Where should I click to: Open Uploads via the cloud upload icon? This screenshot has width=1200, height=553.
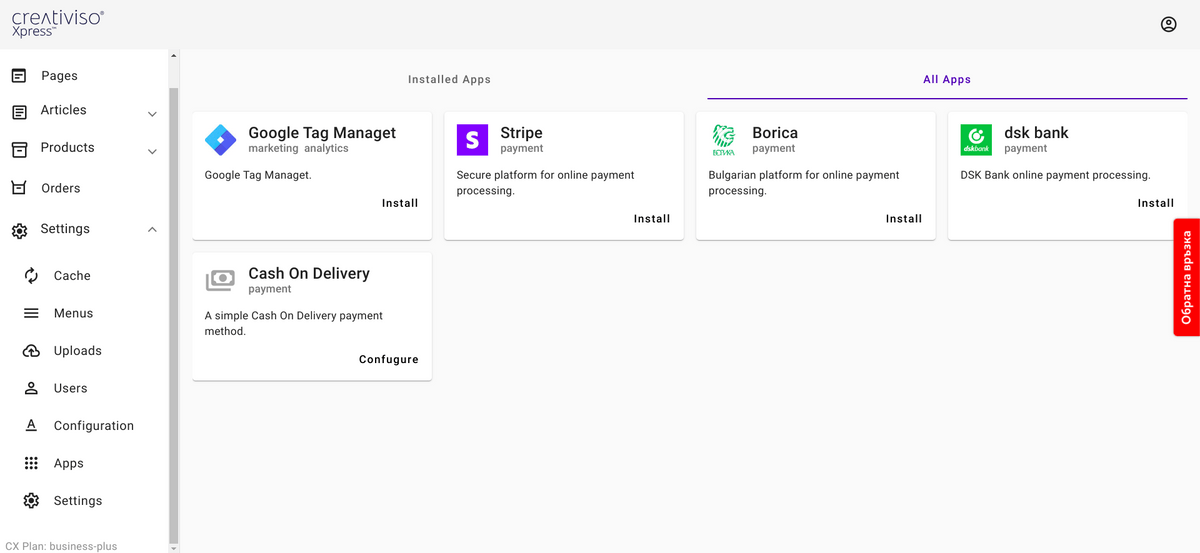[x=32, y=351]
